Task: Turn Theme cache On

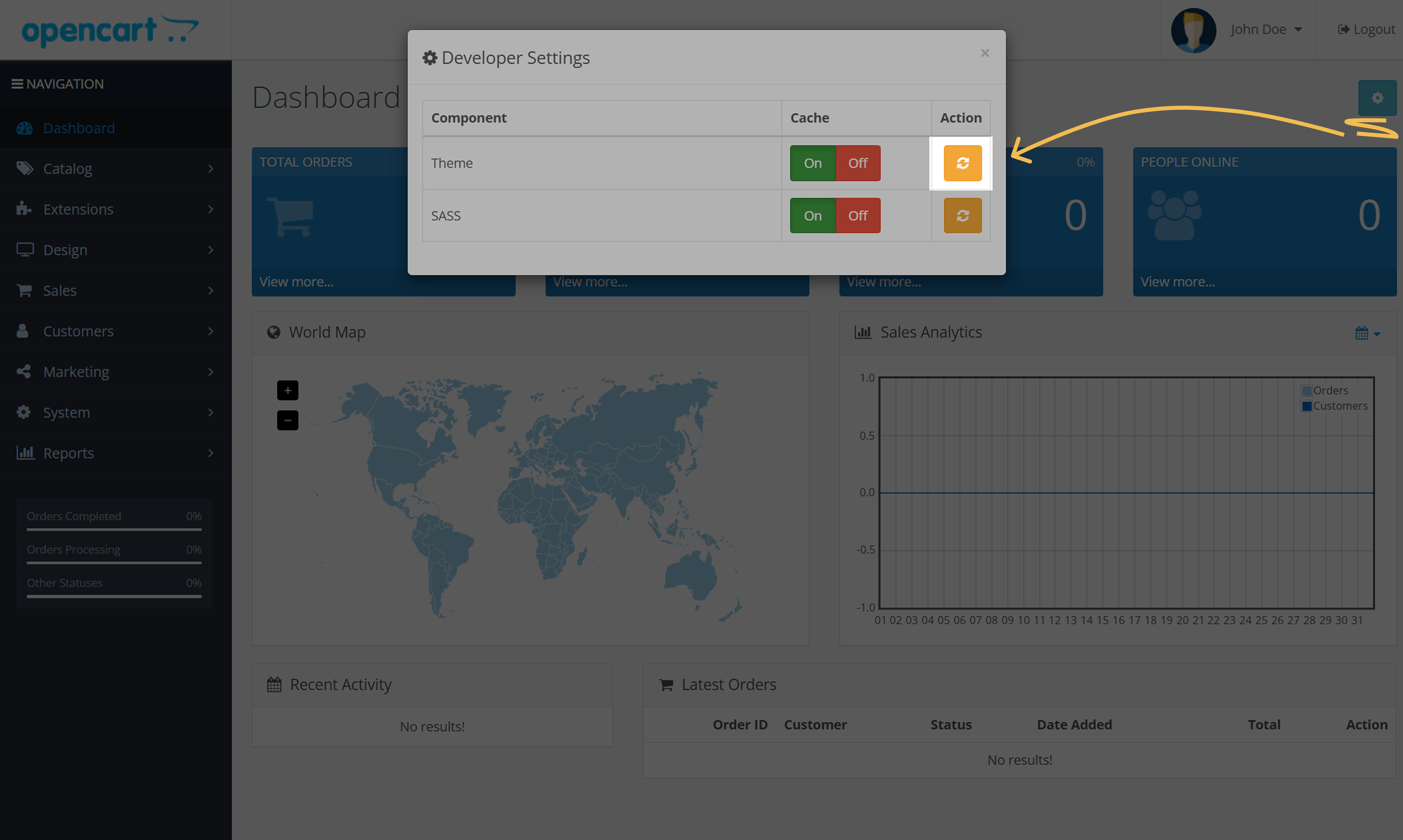Action: point(813,163)
